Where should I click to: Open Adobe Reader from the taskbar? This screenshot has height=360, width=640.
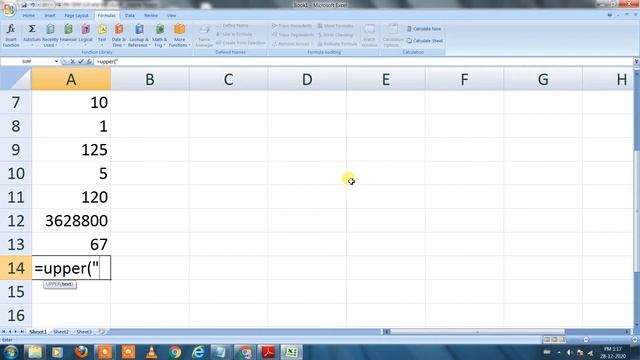click(268, 352)
